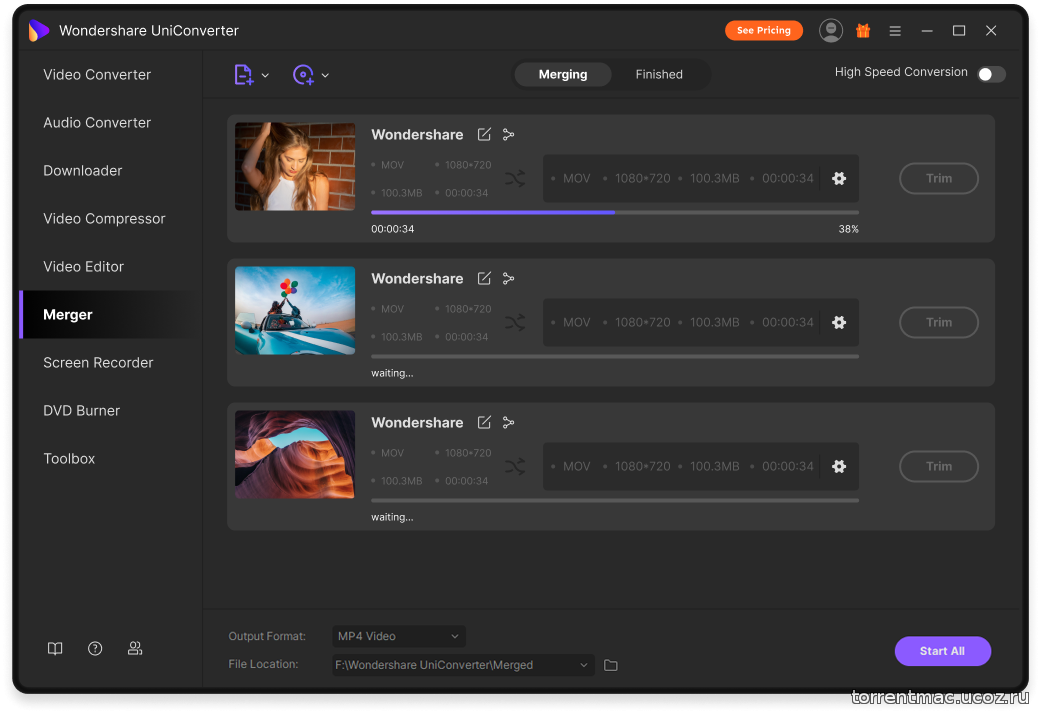Open settings gear for canyon video
This screenshot has height=714, width=1041.
point(839,466)
